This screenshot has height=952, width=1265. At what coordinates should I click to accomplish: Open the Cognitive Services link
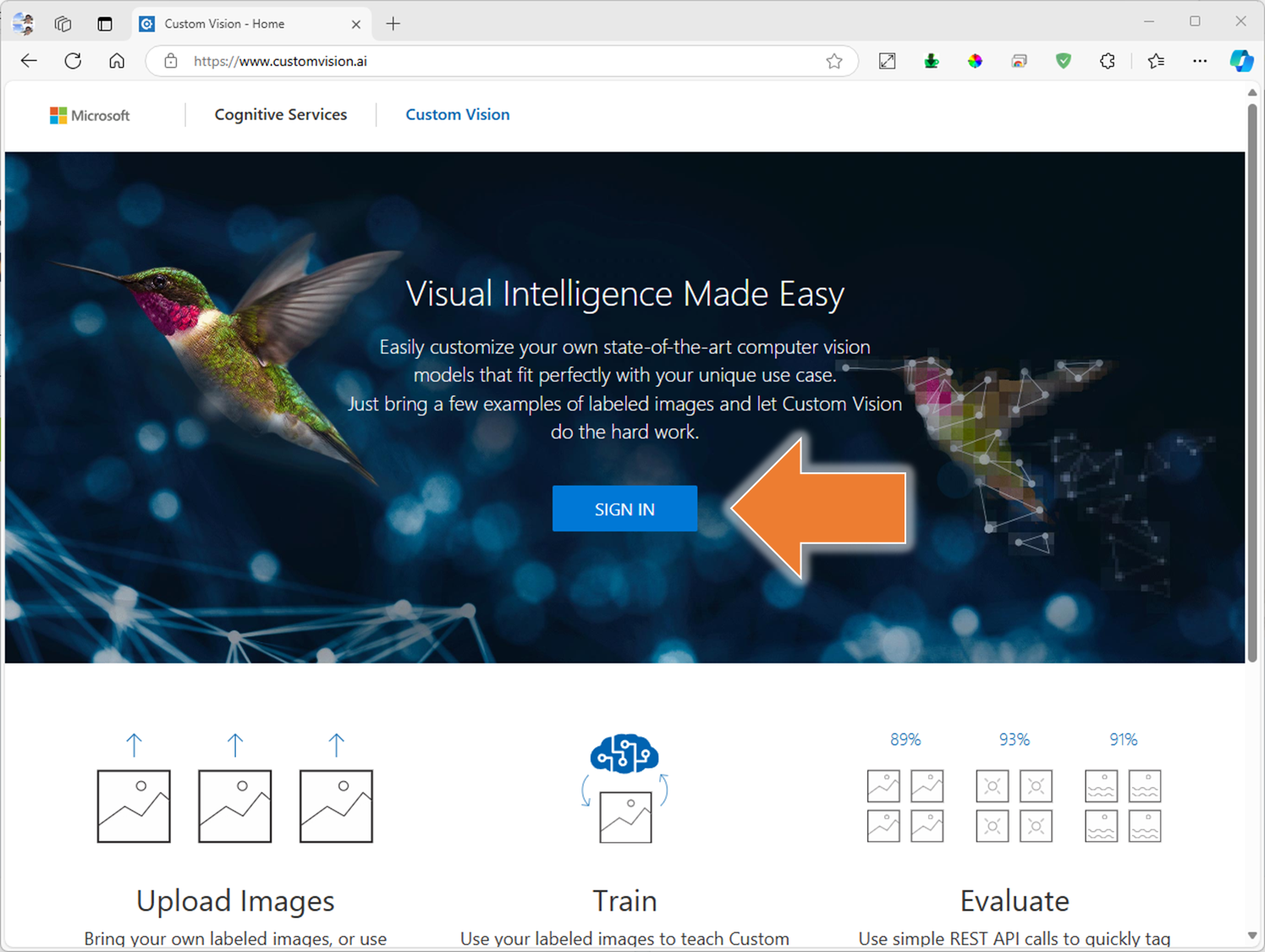(281, 114)
